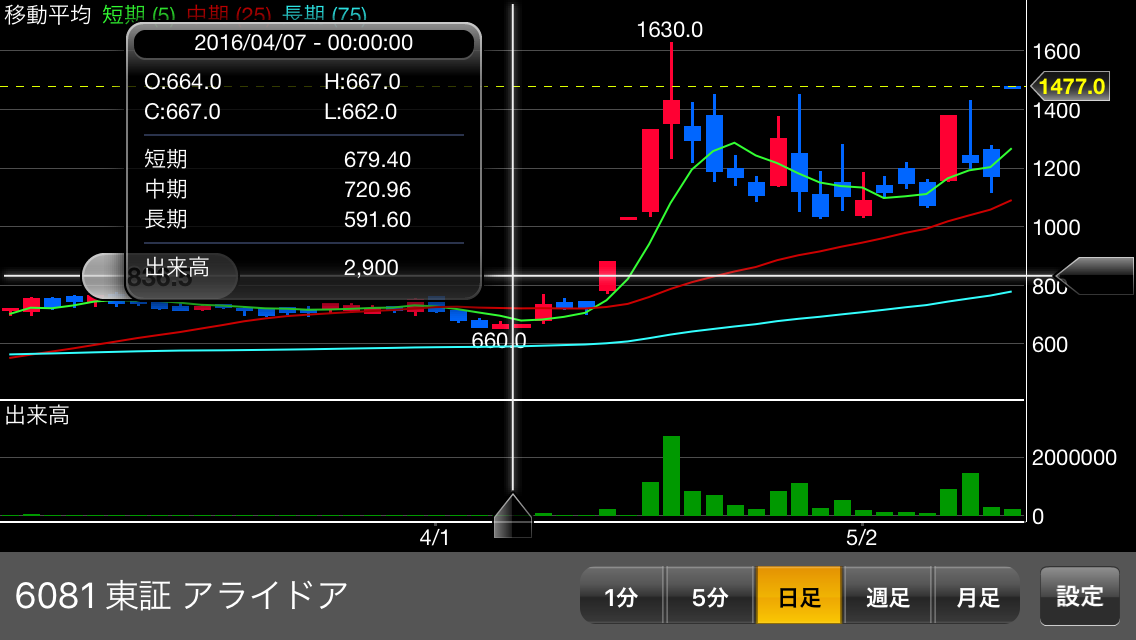Click the 5/2 date label on time axis

[x=861, y=538]
